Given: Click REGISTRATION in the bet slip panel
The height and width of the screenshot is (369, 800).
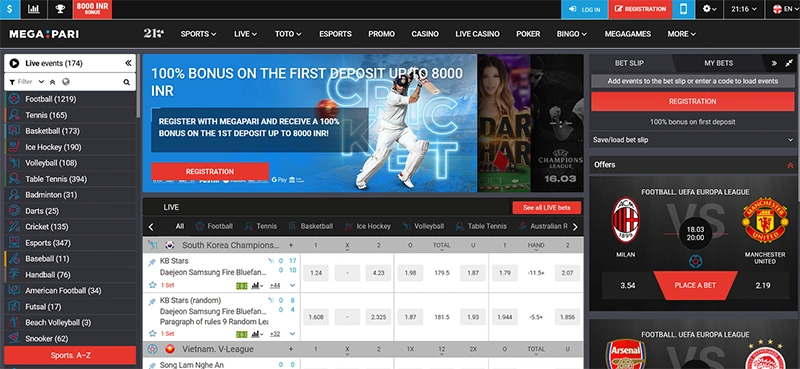Looking at the screenshot, I should point(692,102).
